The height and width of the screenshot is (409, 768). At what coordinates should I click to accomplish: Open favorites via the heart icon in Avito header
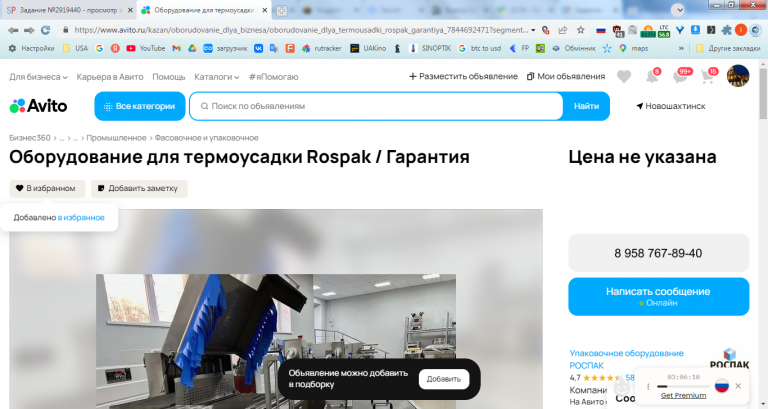pyautogui.click(x=624, y=76)
